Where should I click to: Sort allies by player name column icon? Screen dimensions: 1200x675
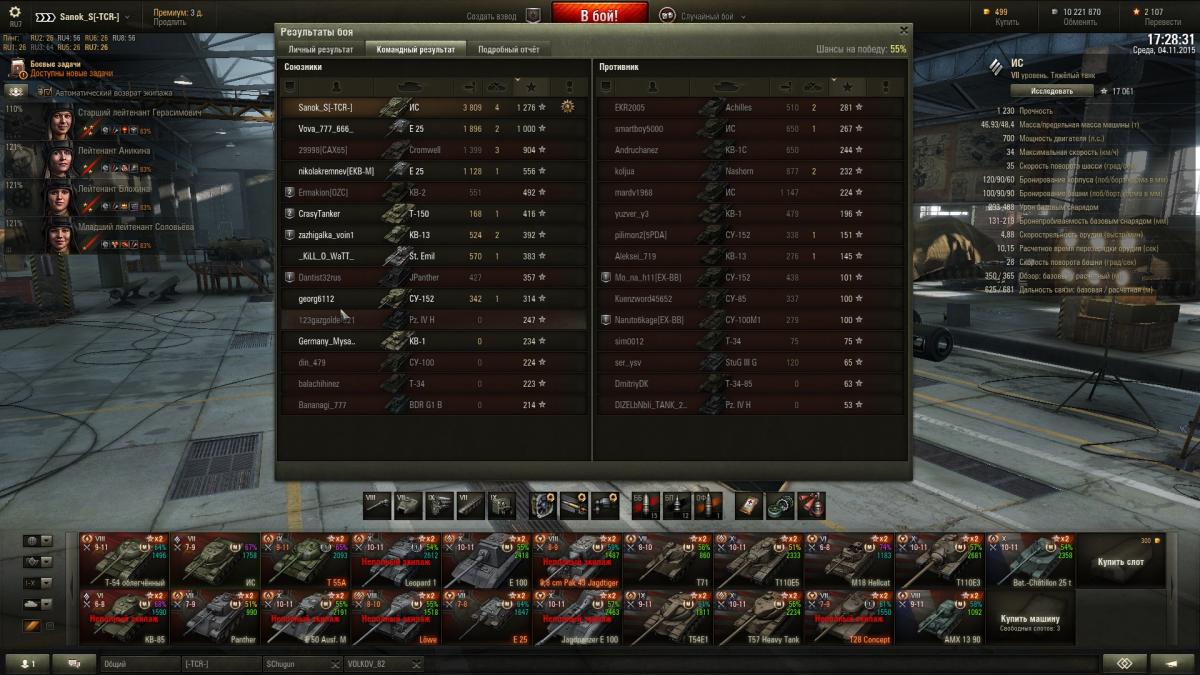[337, 87]
